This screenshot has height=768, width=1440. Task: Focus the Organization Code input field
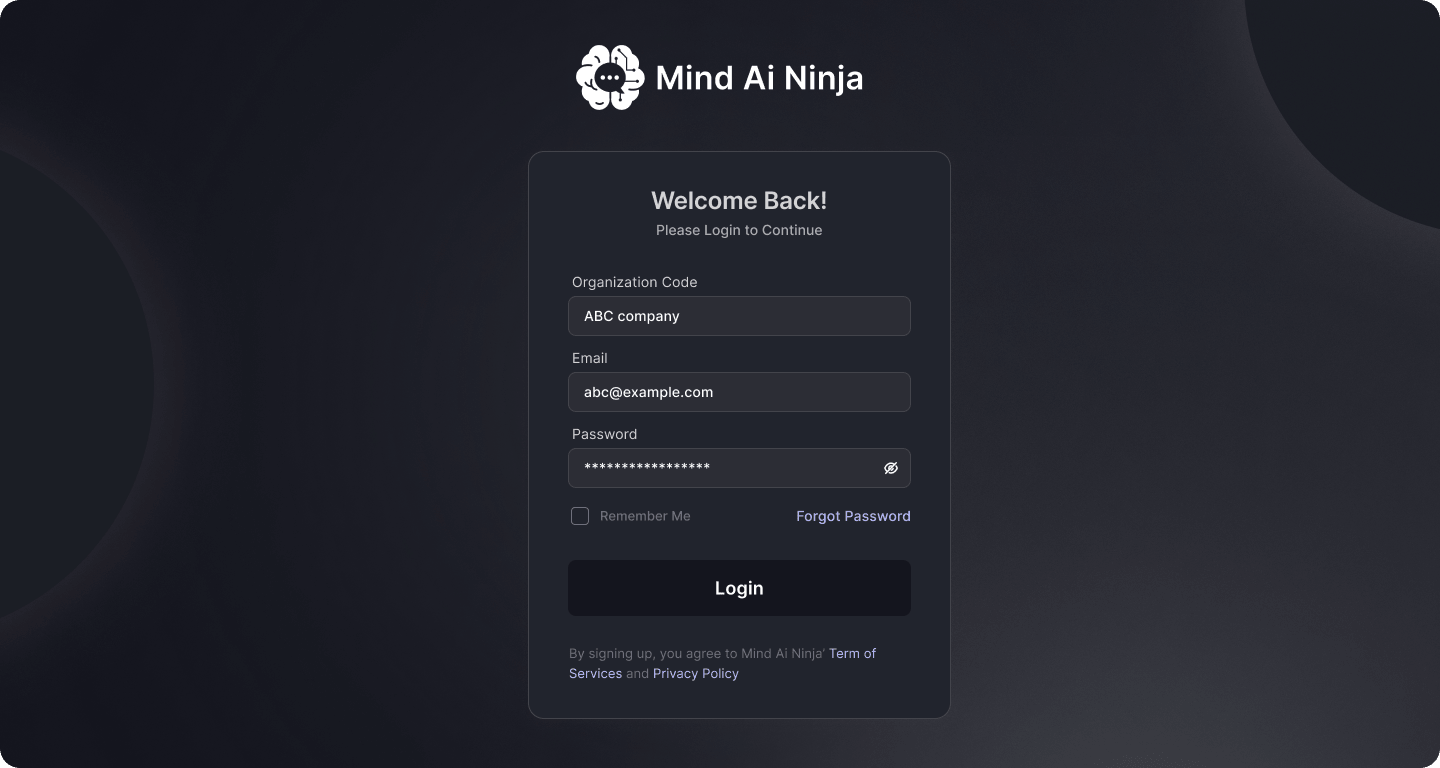pos(739,316)
